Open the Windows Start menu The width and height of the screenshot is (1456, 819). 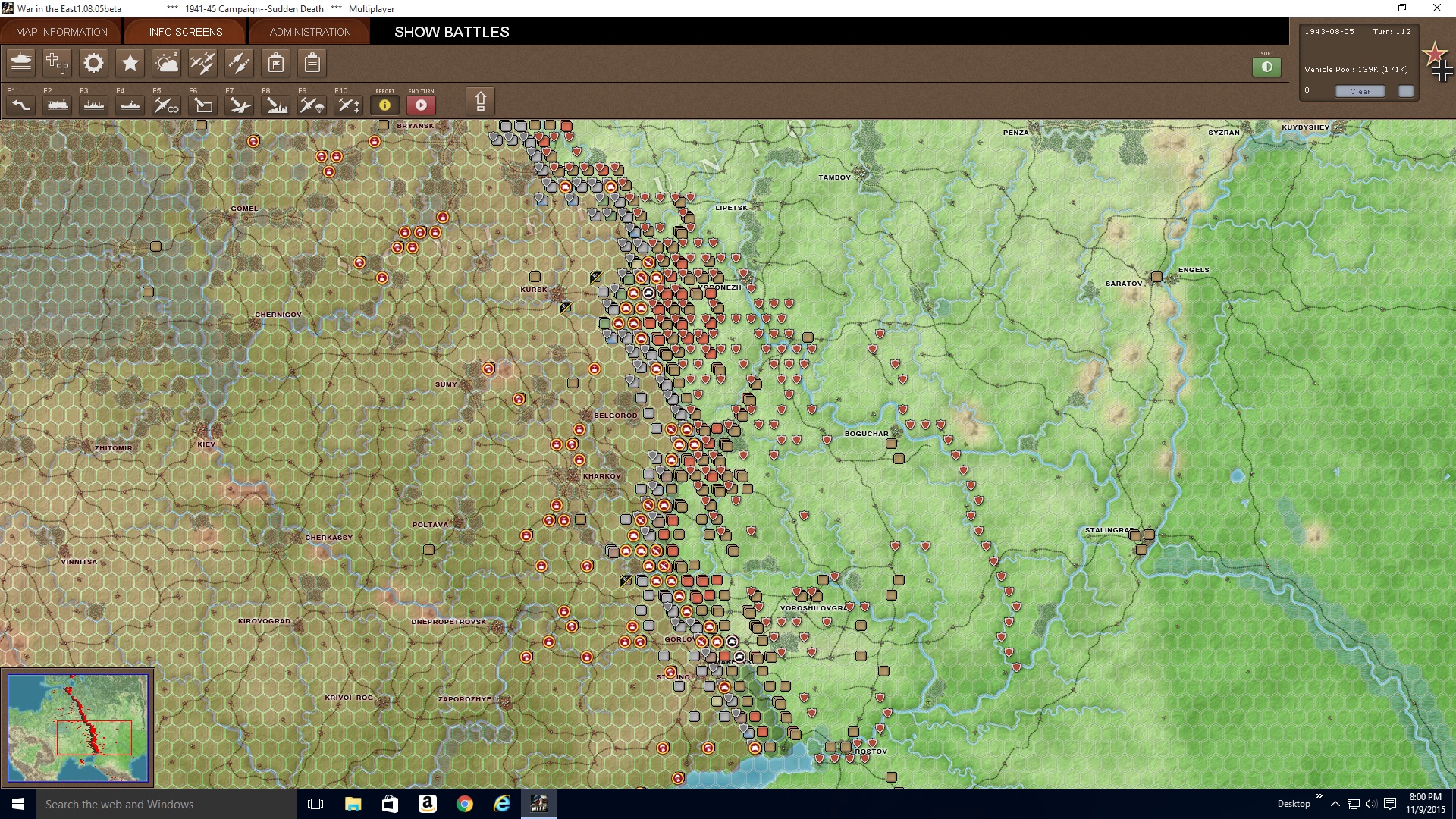pos(18,804)
